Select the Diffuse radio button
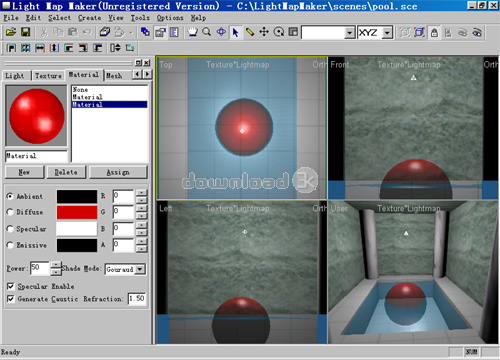500x360 pixels. tap(10, 212)
